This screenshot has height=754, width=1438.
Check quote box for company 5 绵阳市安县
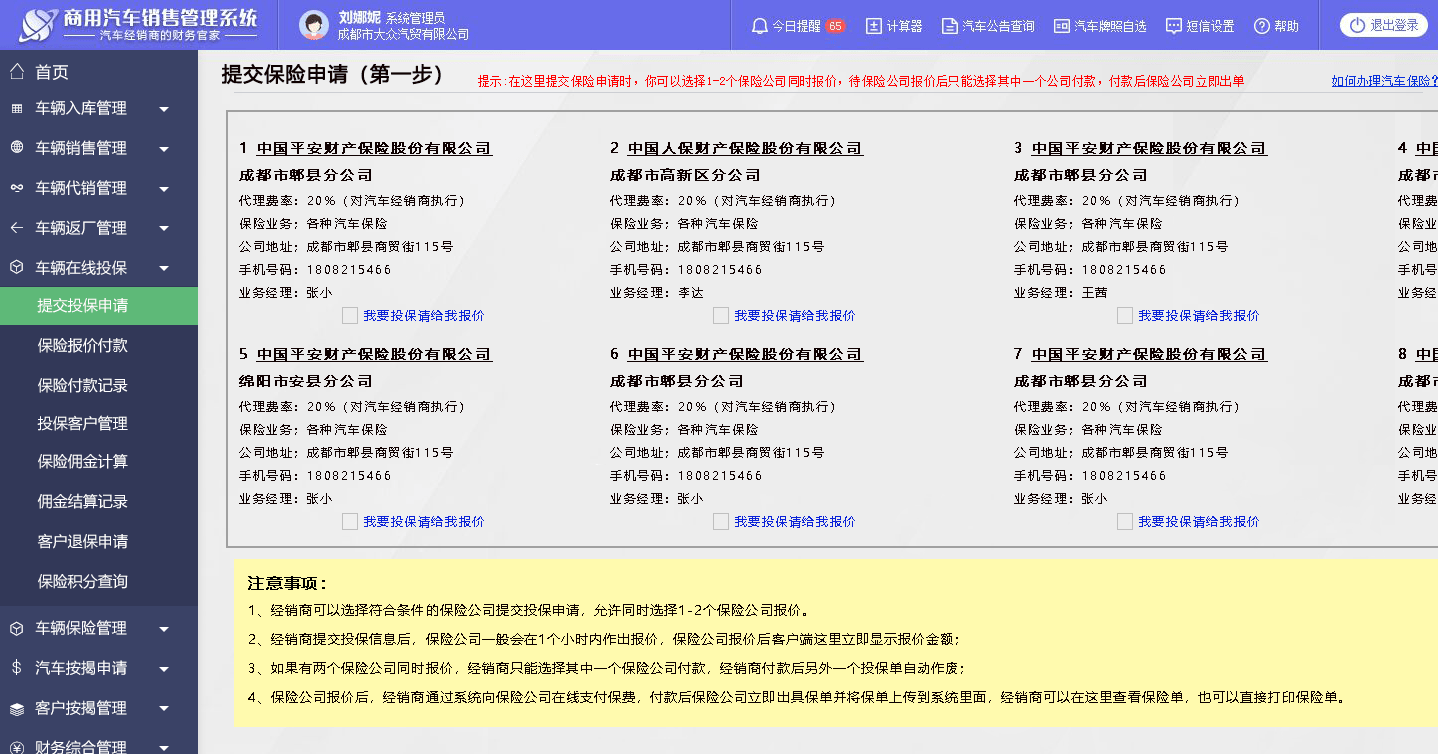click(350, 521)
